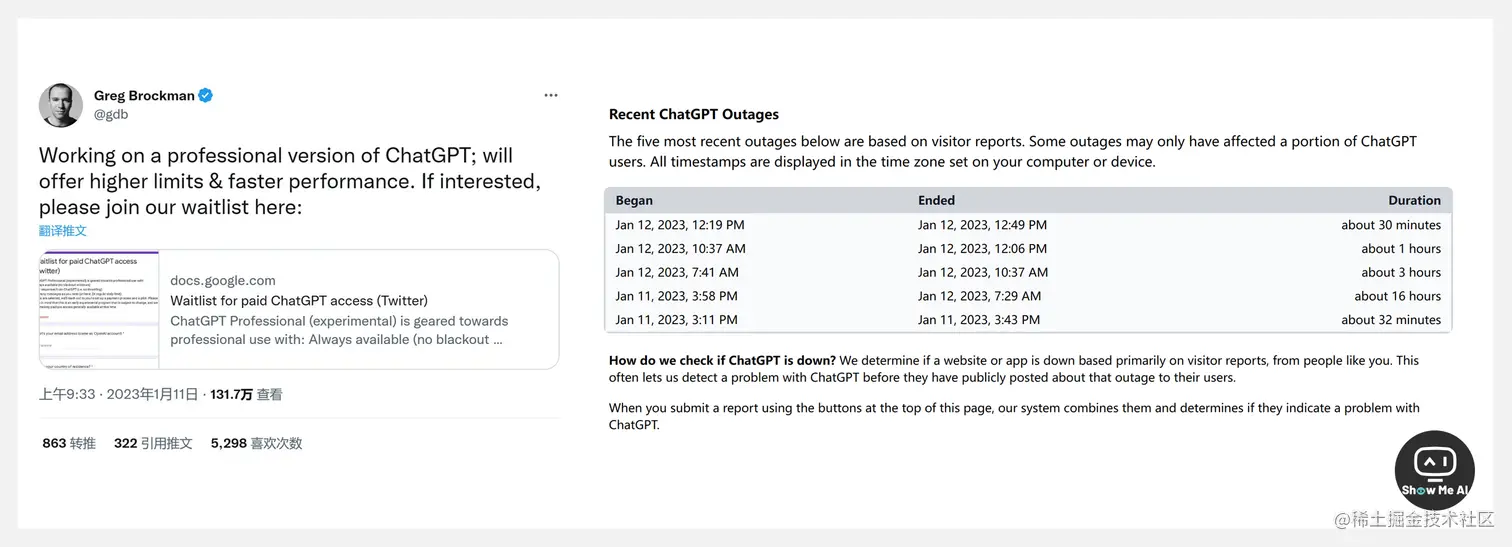This screenshot has width=1512, height=547.
Task: Click the Began column header
Action: (x=634, y=200)
